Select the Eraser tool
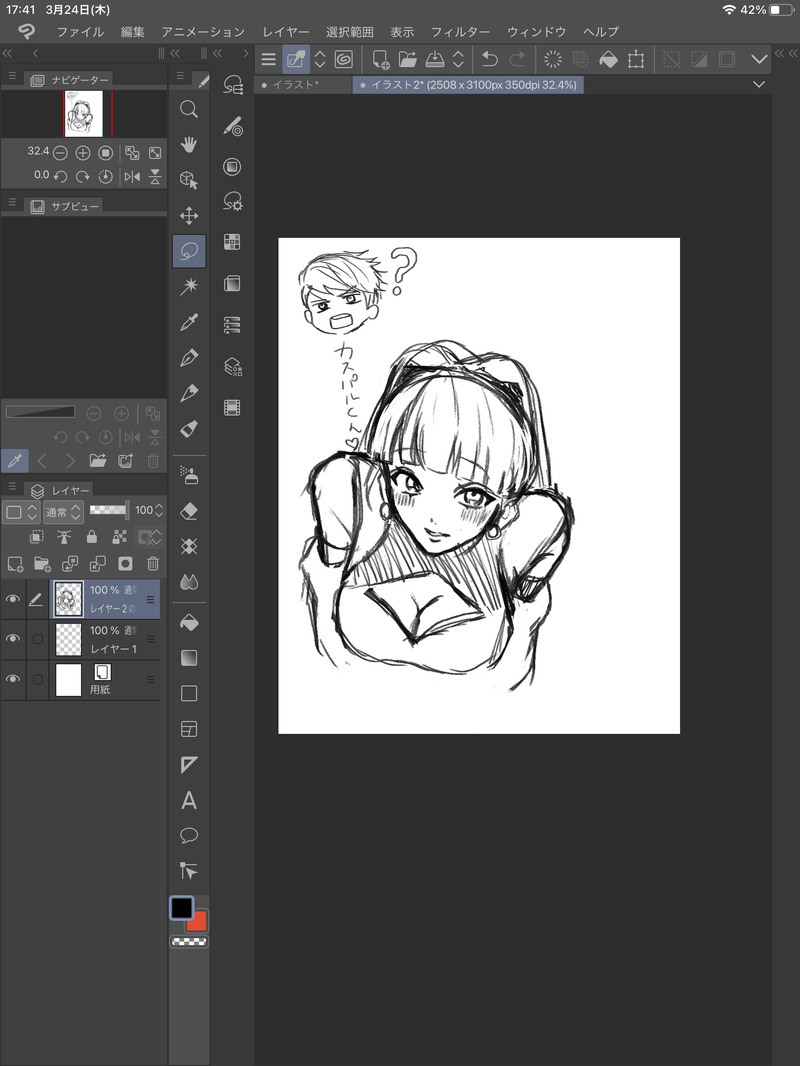The image size is (800, 1066). [189, 511]
